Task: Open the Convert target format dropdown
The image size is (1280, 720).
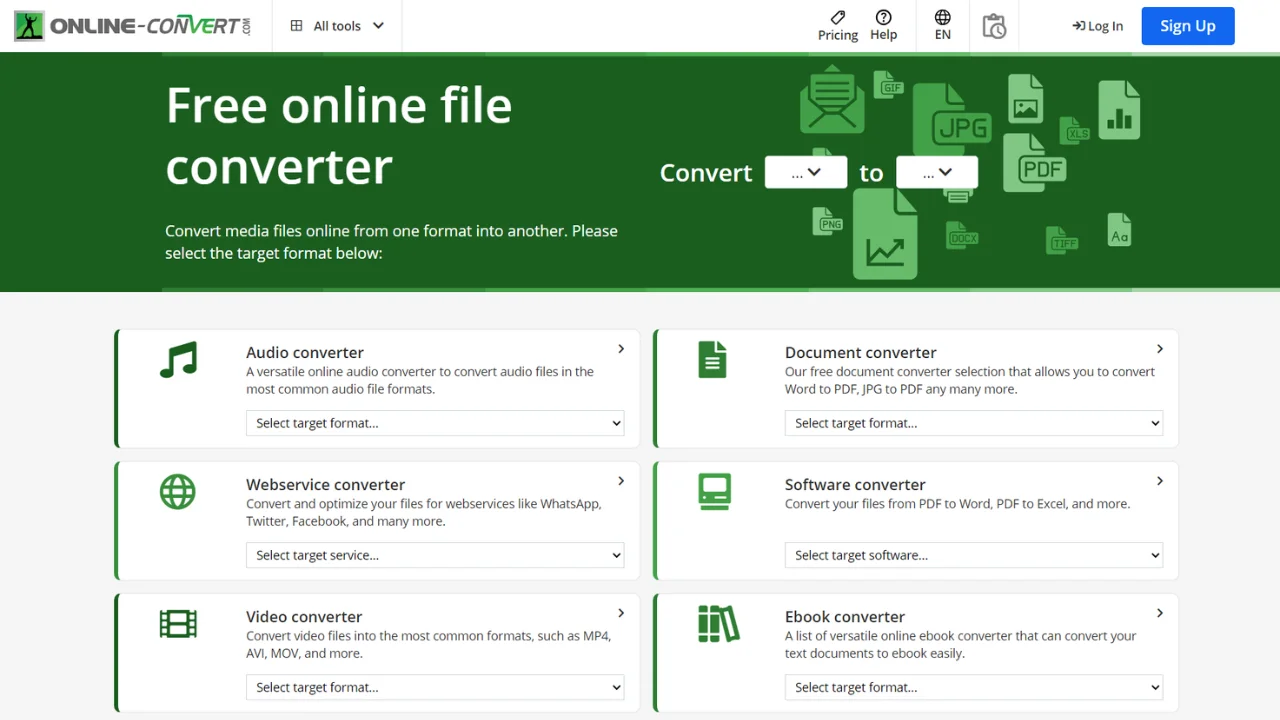Action: tap(937, 172)
